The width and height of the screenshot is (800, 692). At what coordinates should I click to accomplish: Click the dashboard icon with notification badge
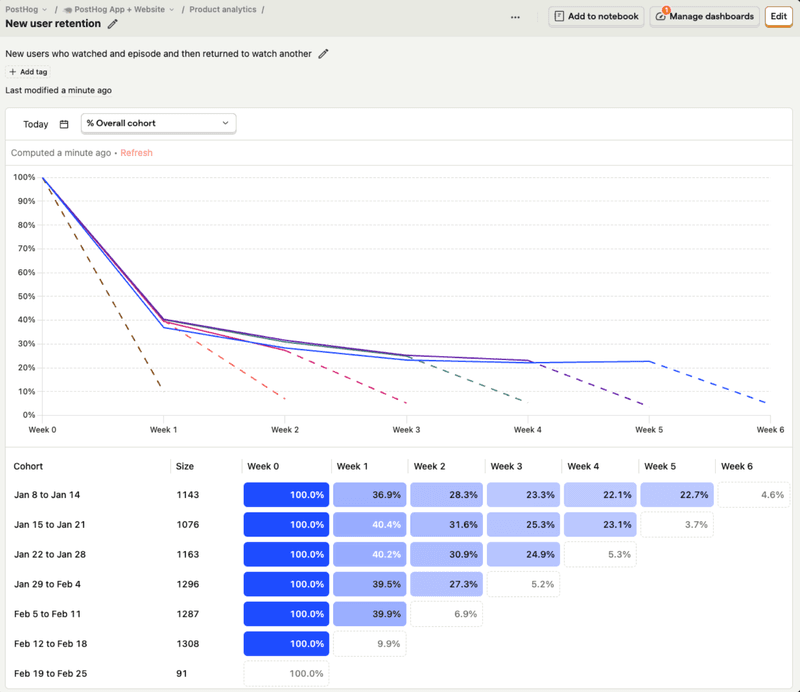tap(661, 17)
